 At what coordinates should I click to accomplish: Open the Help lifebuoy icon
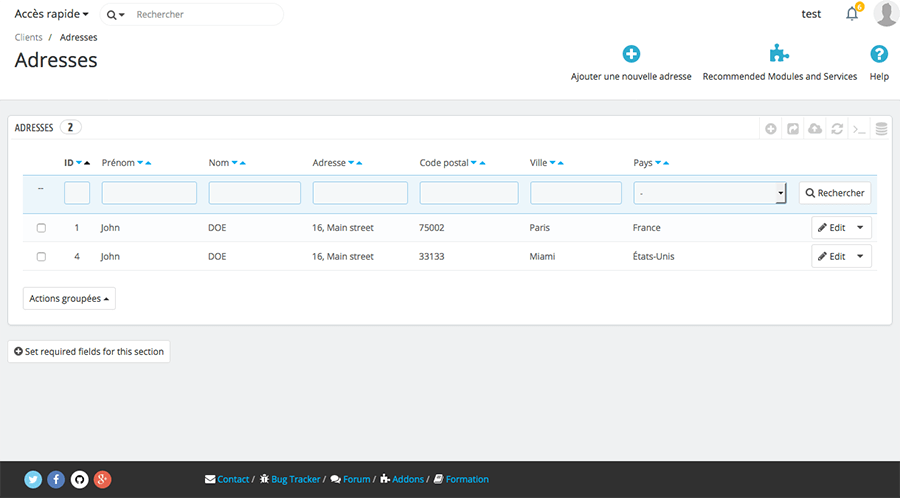click(879, 54)
